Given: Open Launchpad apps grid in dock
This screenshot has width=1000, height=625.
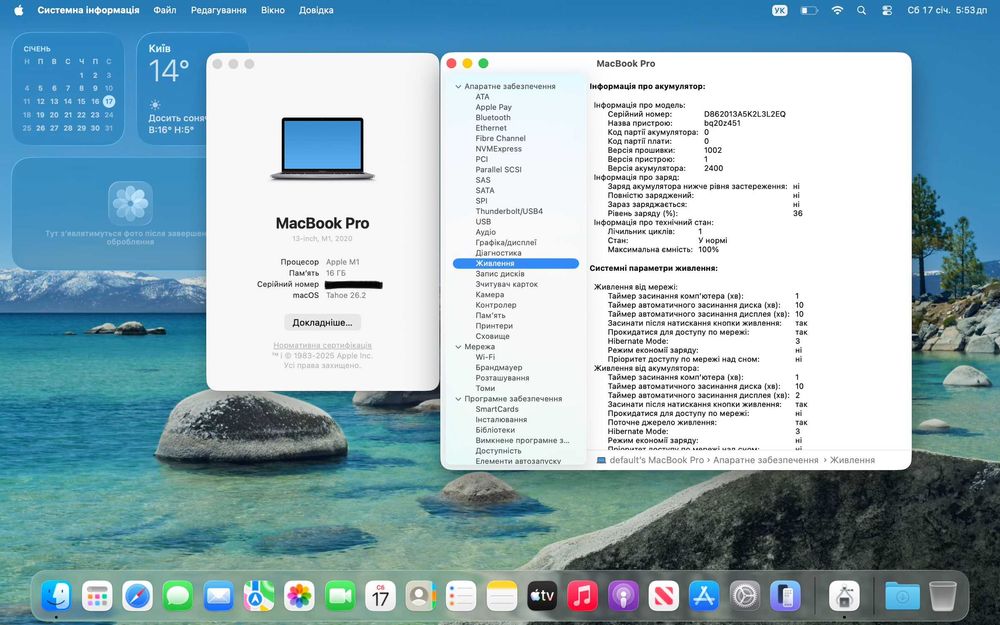Looking at the screenshot, I should 97,596.
